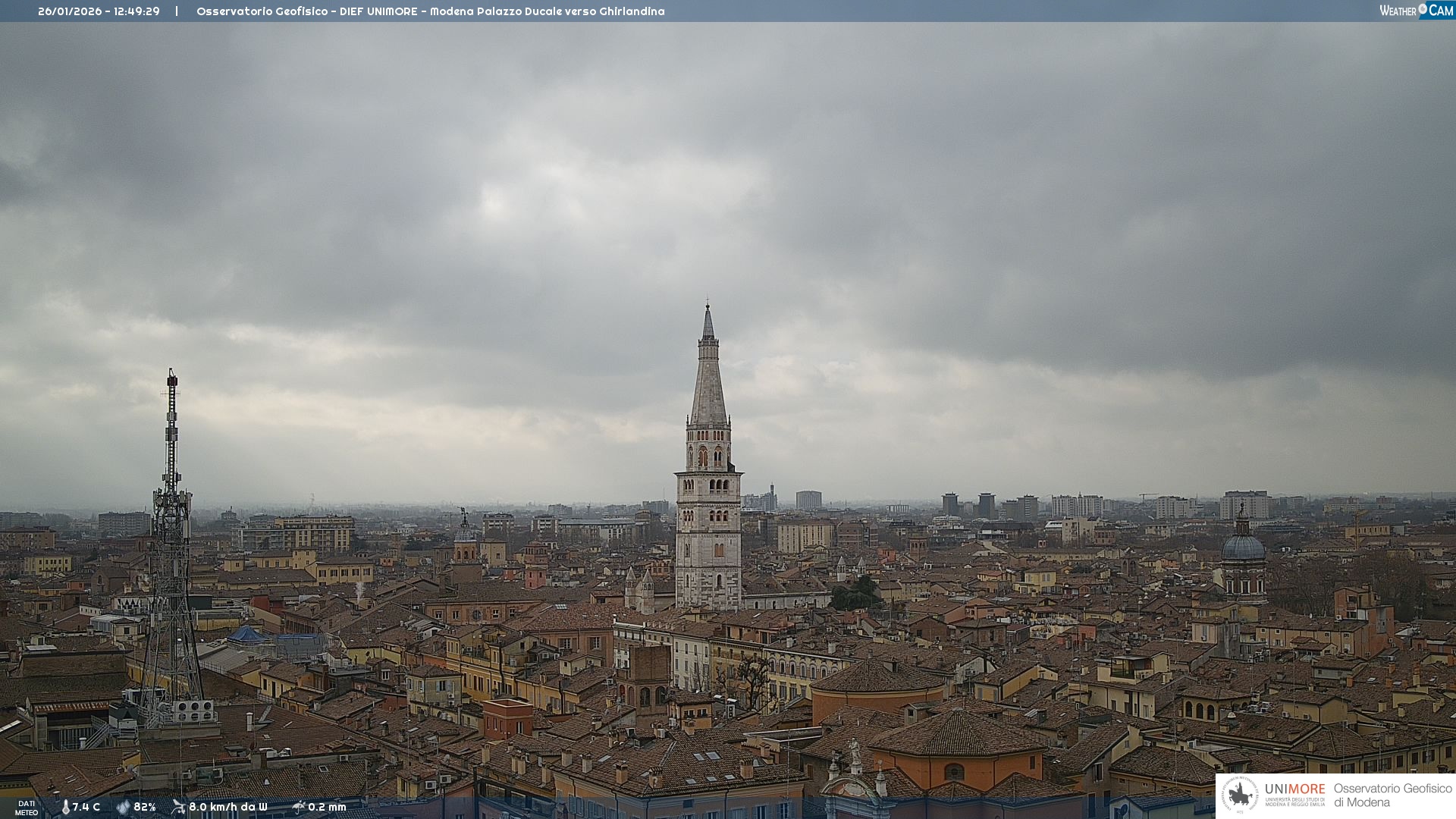1456x819 pixels.
Task: Click the 26/01/2026 date and time stamp
Action: 99,11
